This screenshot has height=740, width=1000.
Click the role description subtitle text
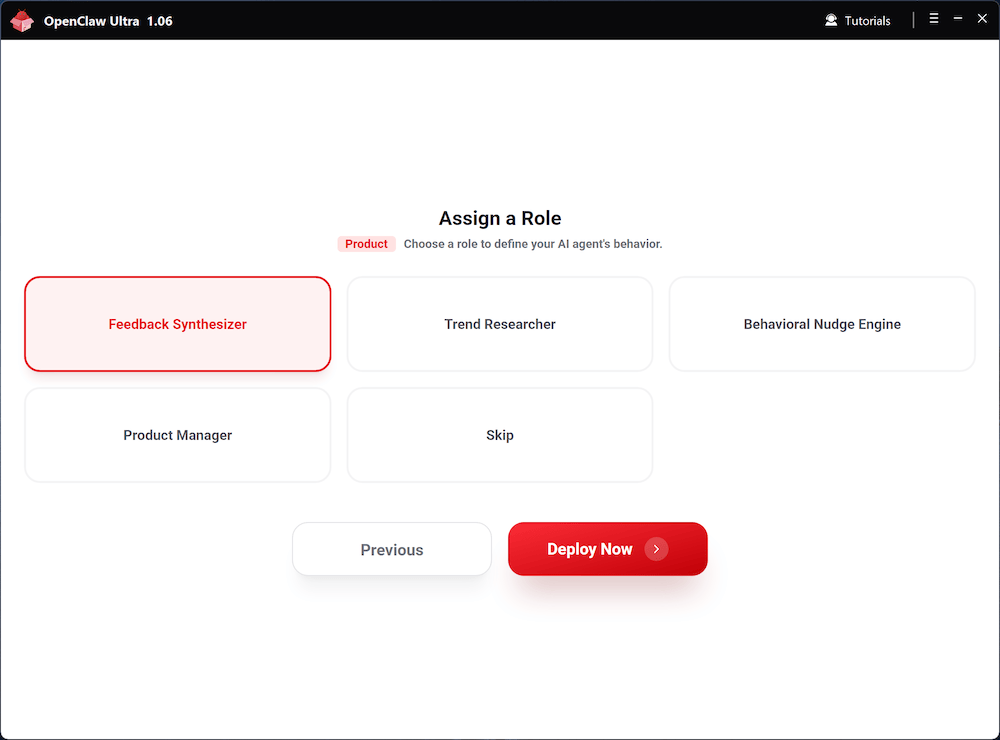tap(533, 244)
